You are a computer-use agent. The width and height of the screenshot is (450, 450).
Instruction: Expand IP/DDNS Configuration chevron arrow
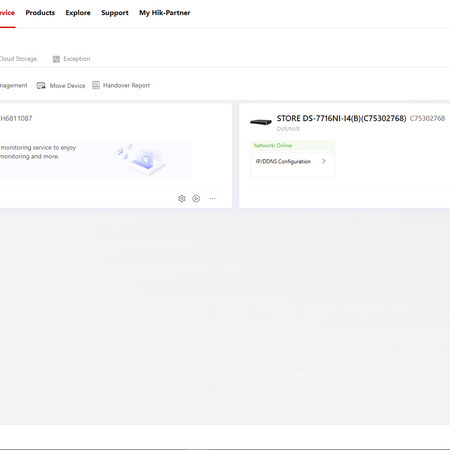point(324,161)
